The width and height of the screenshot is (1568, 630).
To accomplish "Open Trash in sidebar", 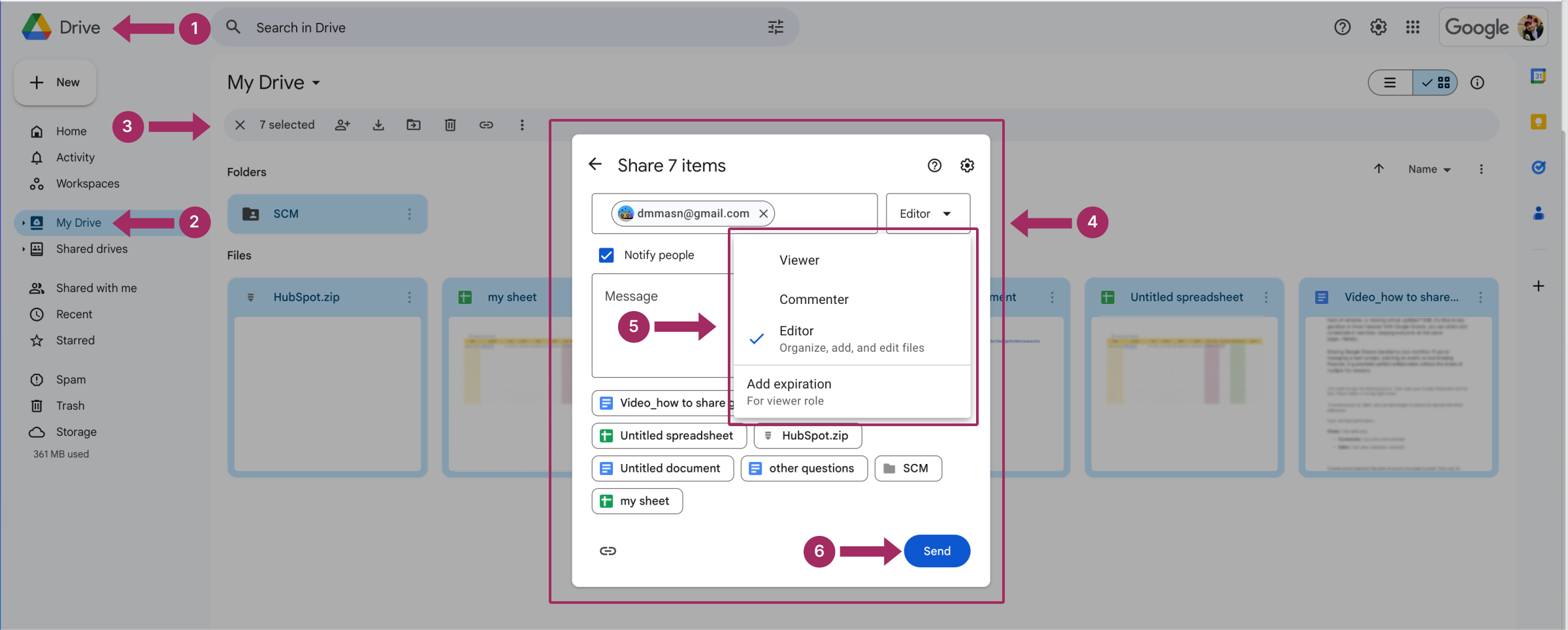I will 70,406.
